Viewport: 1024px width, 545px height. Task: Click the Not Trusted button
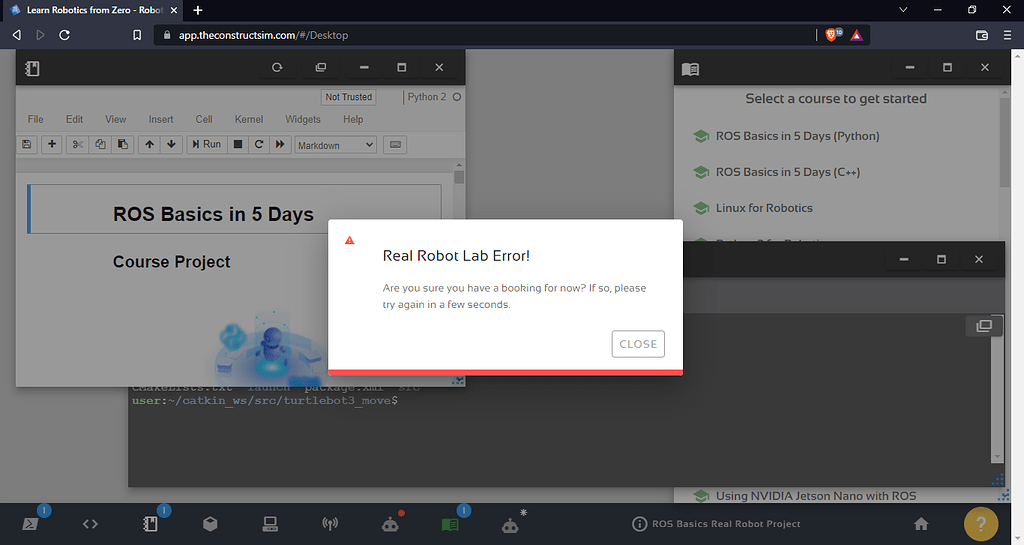click(349, 97)
